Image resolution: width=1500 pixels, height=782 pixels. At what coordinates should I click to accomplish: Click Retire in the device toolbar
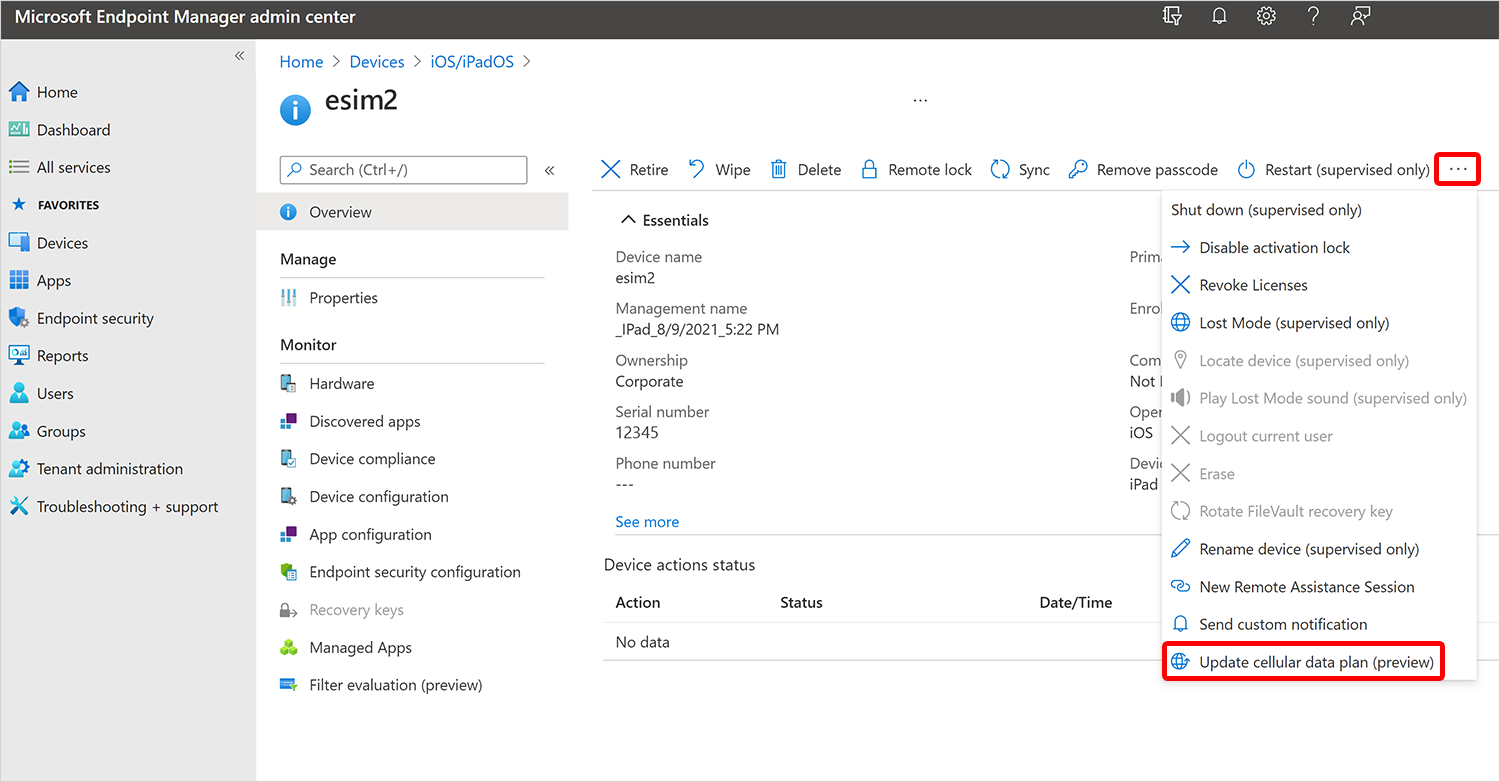click(635, 170)
